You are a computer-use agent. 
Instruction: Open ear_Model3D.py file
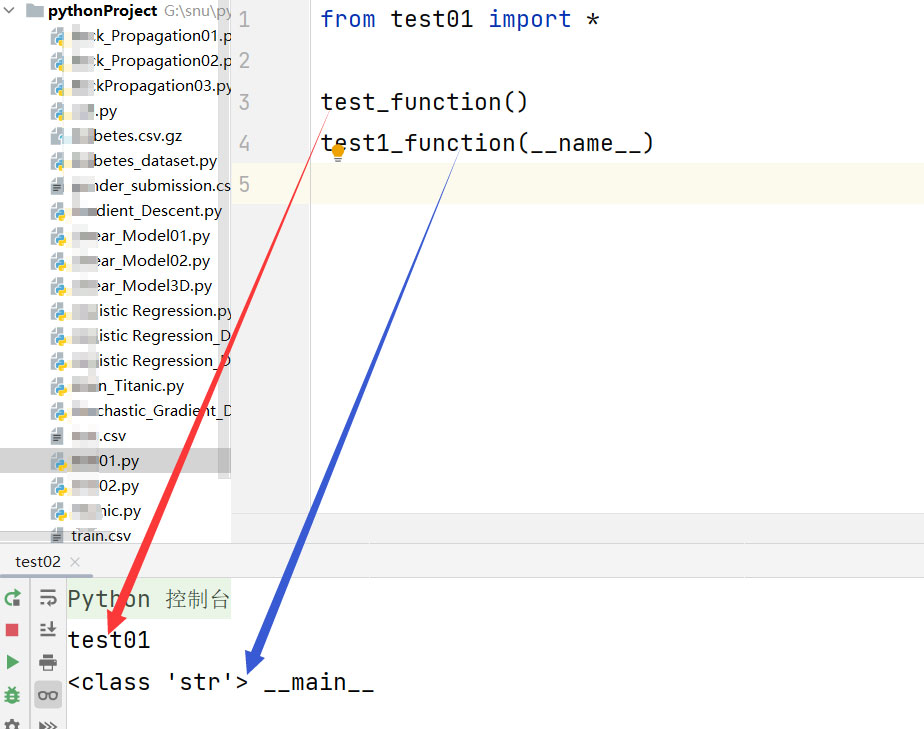(132, 286)
